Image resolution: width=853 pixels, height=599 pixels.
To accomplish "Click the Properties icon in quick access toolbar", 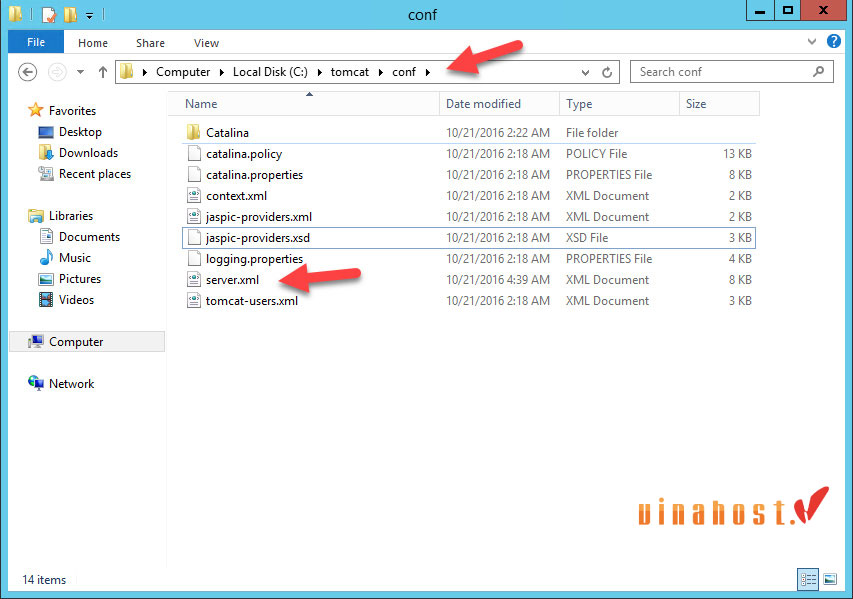I will tap(49, 15).
